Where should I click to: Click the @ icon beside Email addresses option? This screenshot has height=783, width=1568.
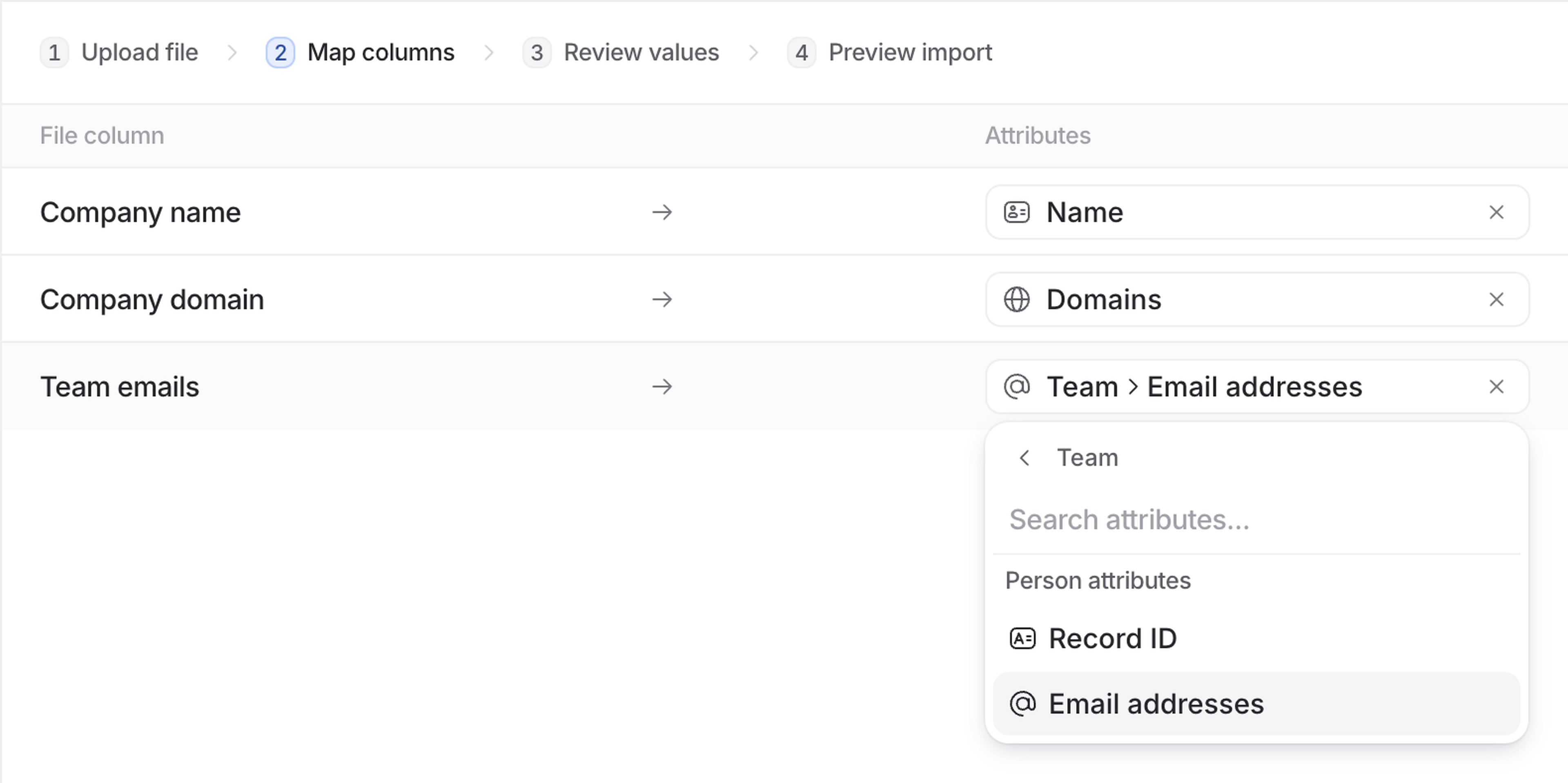click(x=1022, y=704)
